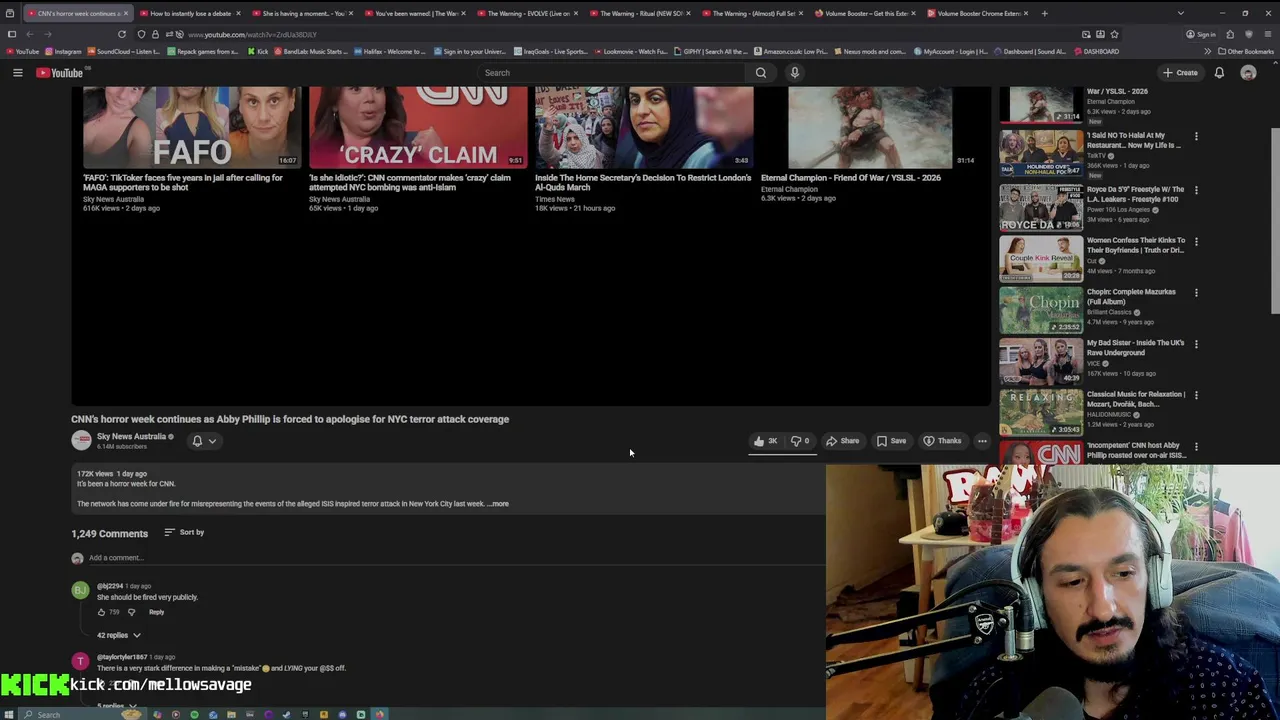
Task: Open options for Royce Da 5'9" Freestyle video
Action: coord(1196,190)
